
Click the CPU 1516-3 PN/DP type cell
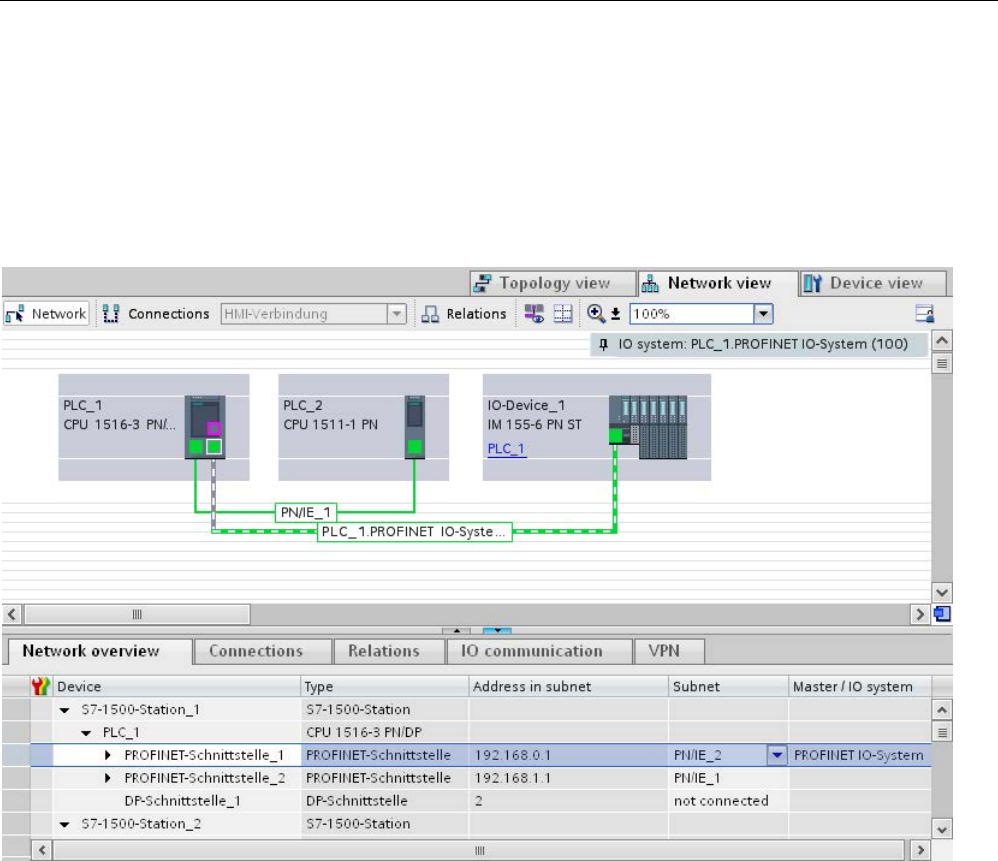(384, 732)
